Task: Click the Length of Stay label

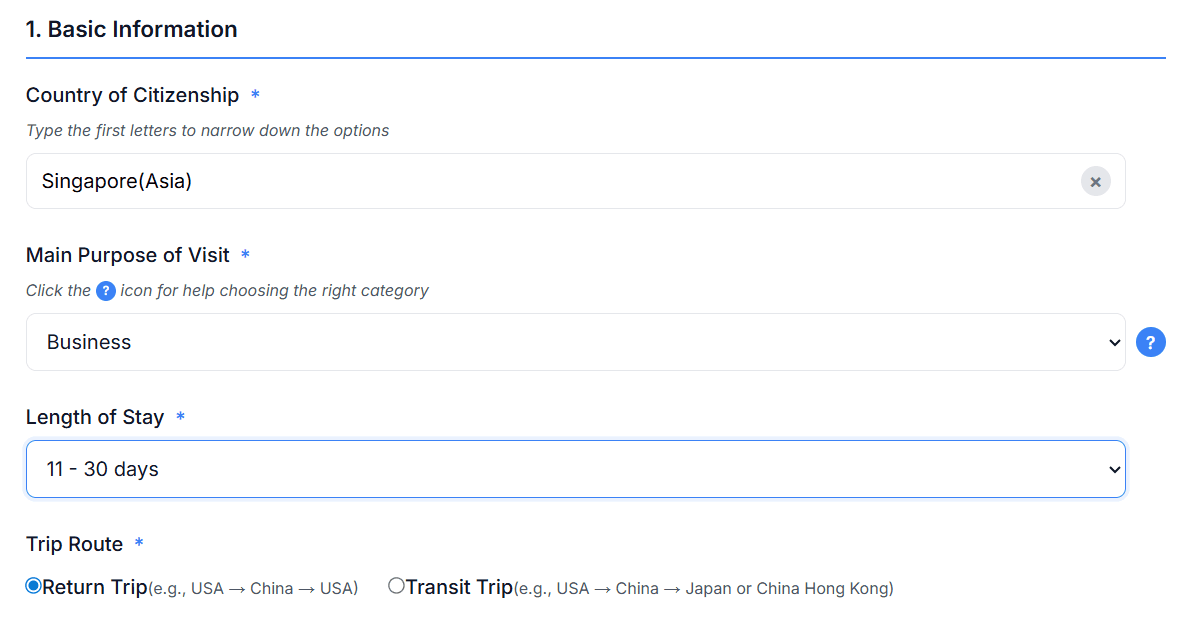Action: [x=95, y=417]
